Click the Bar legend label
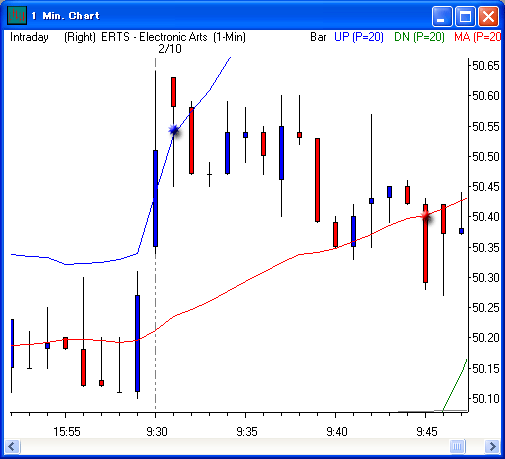The image size is (505, 459). click(x=318, y=37)
